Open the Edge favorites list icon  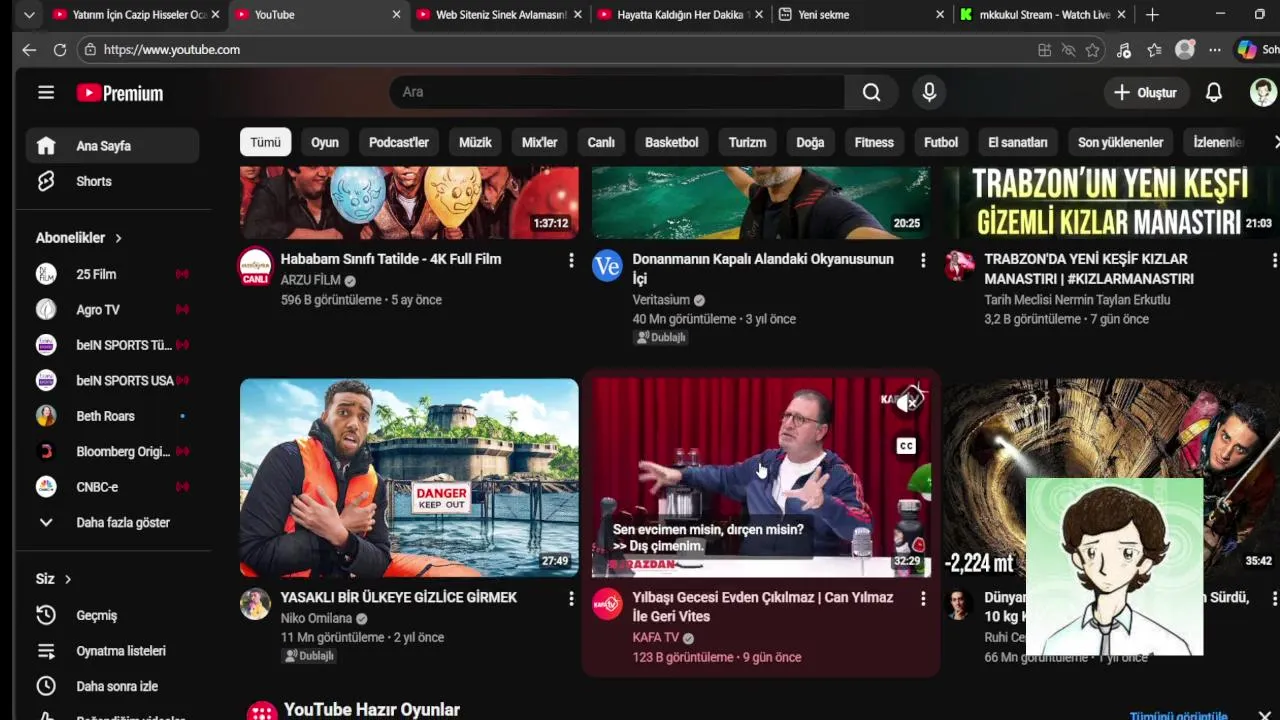click(x=1154, y=50)
